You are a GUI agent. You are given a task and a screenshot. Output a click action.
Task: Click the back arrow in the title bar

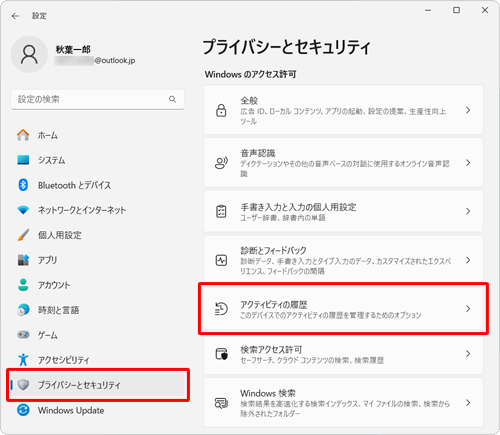pyautogui.click(x=15, y=16)
